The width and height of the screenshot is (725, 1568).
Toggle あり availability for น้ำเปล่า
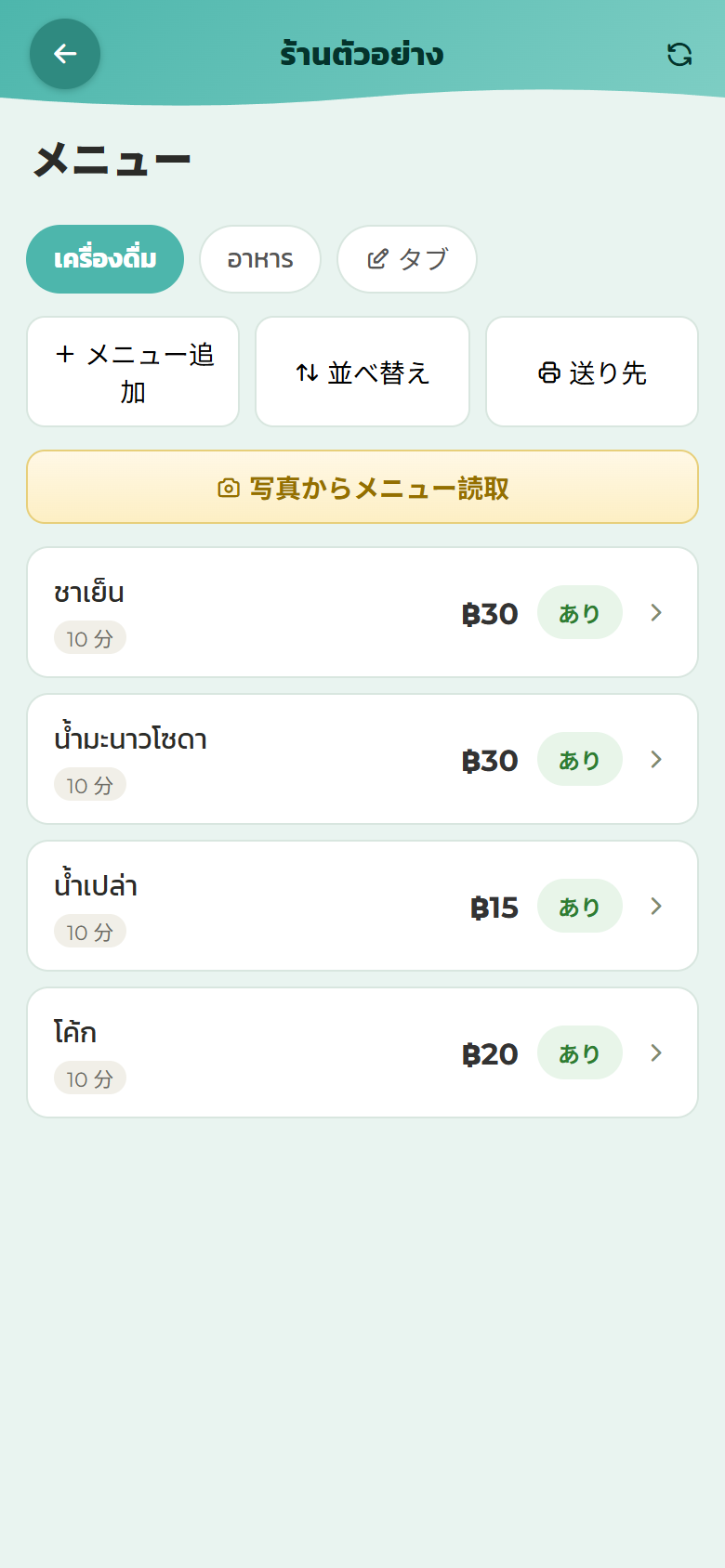580,906
